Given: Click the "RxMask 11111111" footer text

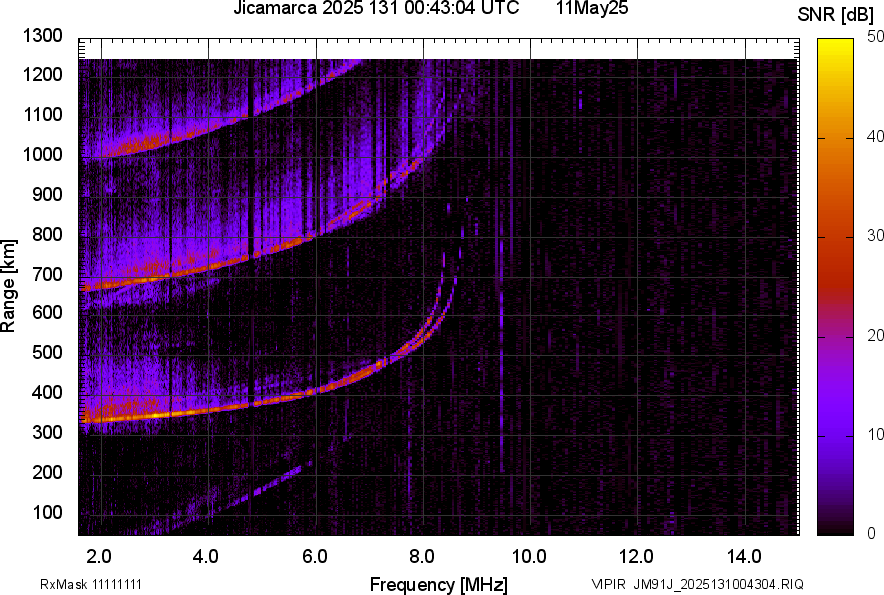Looking at the screenshot, I should [91, 584].
